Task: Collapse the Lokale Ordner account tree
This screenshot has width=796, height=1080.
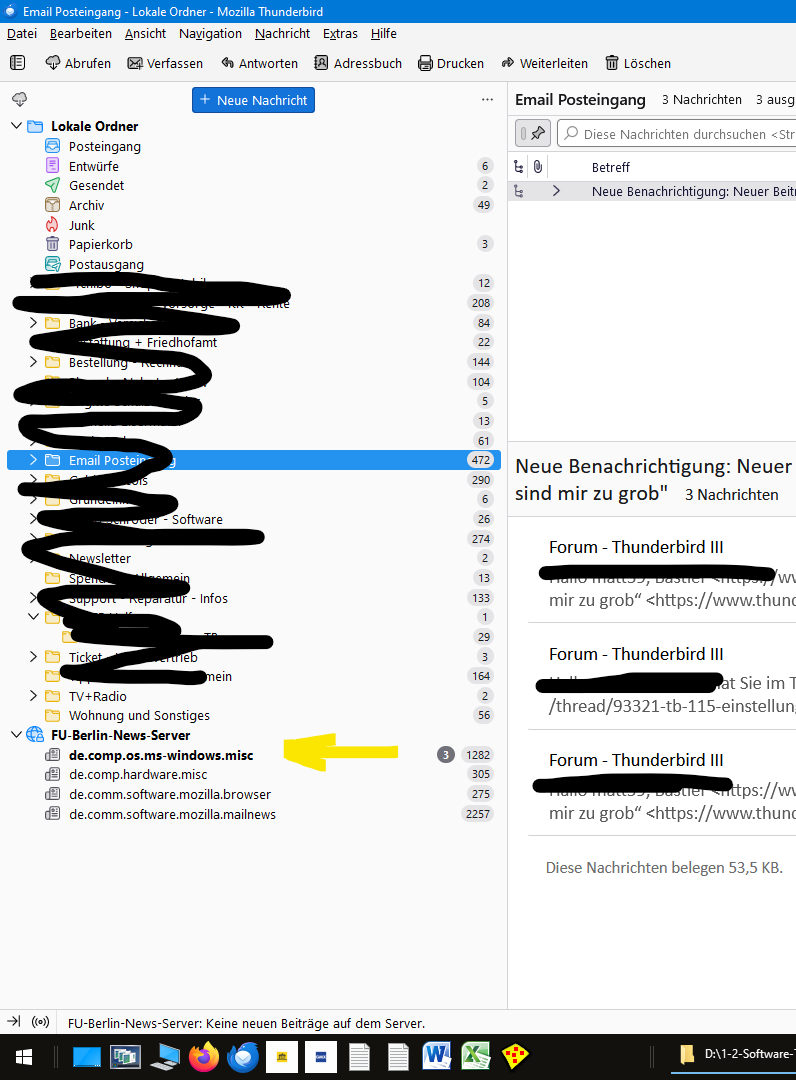Action: (x=17, y=126)
